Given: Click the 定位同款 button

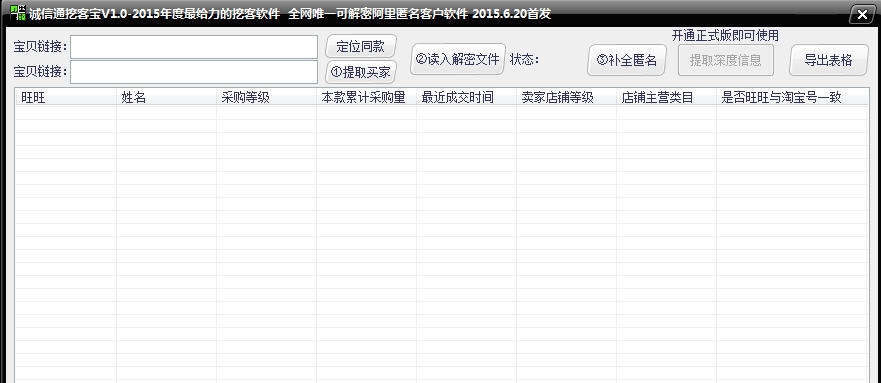Looking at the screenshot, I should point(361,47).
